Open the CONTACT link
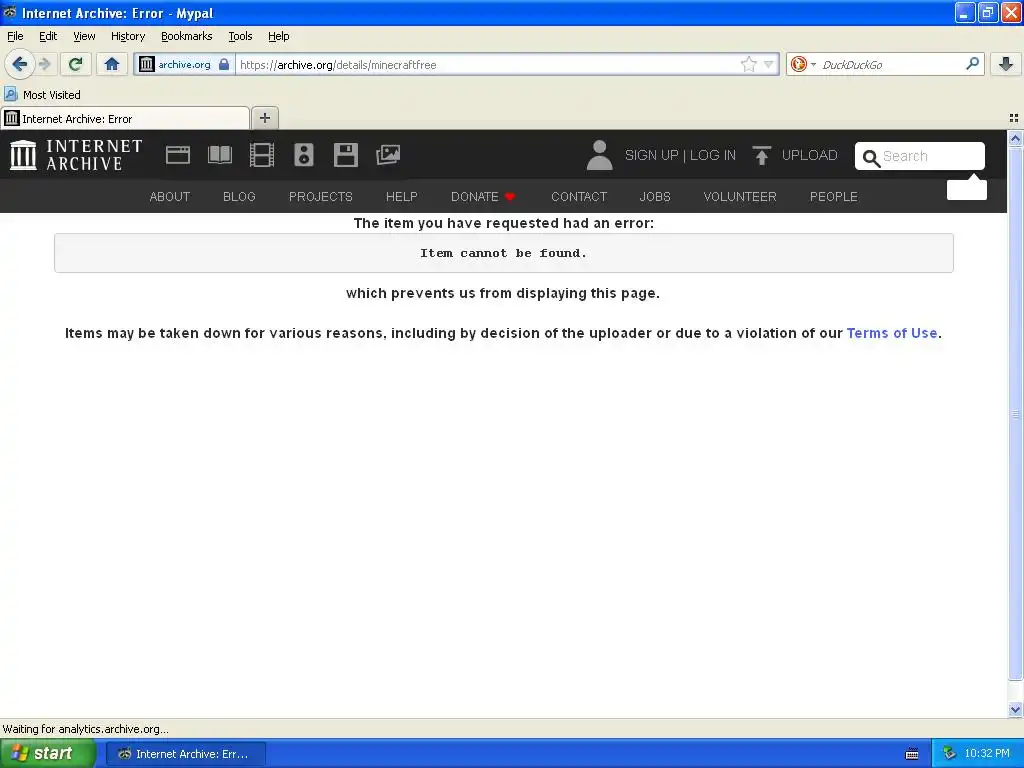 tap(579, 197)
